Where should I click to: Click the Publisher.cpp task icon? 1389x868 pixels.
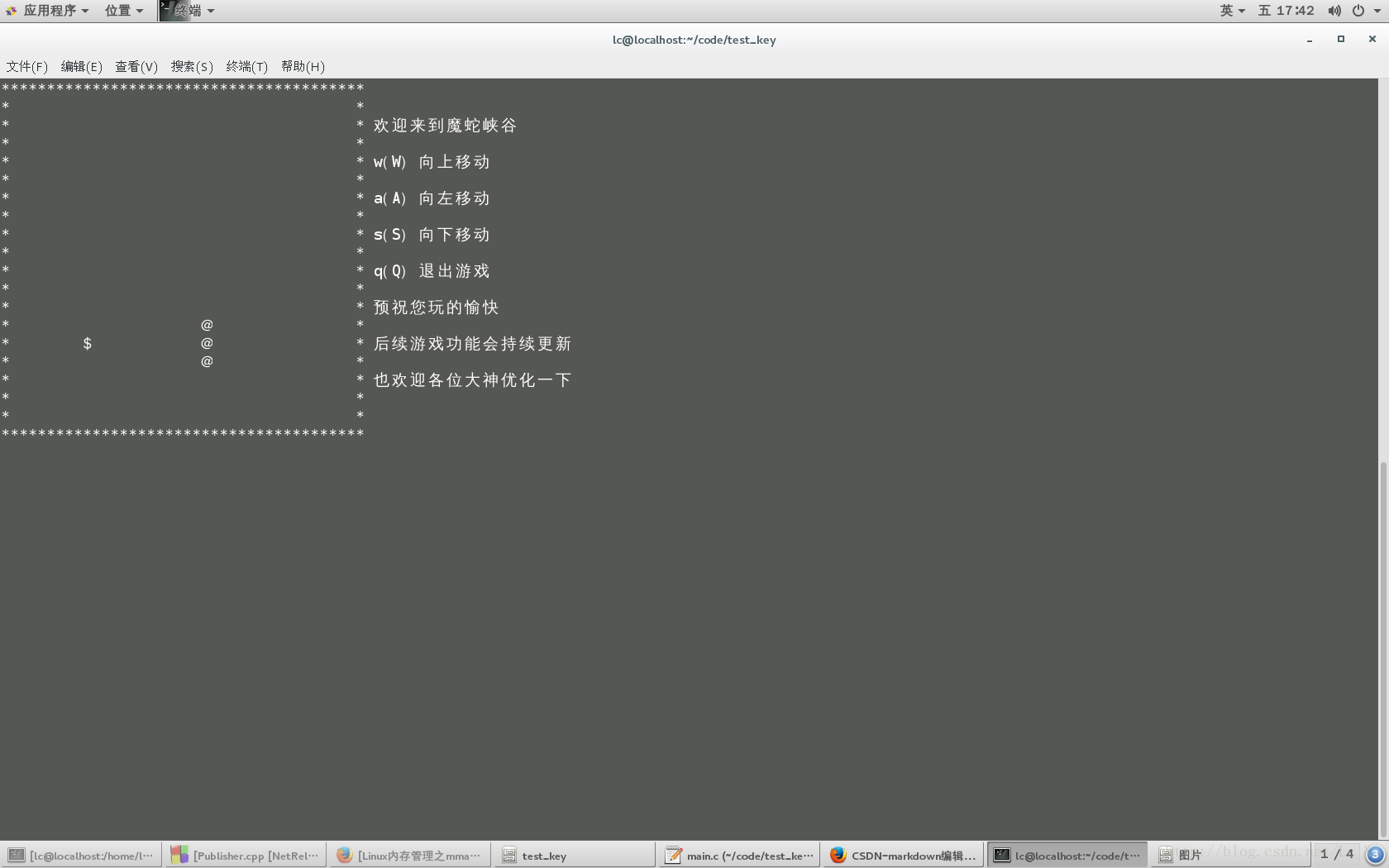point(179,855)
